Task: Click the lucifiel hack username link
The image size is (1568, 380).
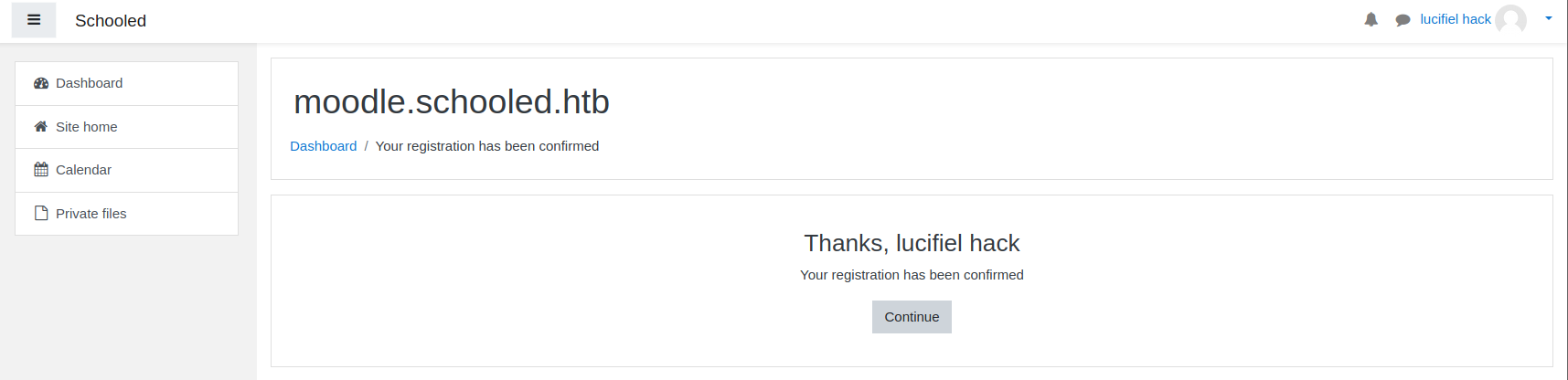Action: pos(1456,19)
